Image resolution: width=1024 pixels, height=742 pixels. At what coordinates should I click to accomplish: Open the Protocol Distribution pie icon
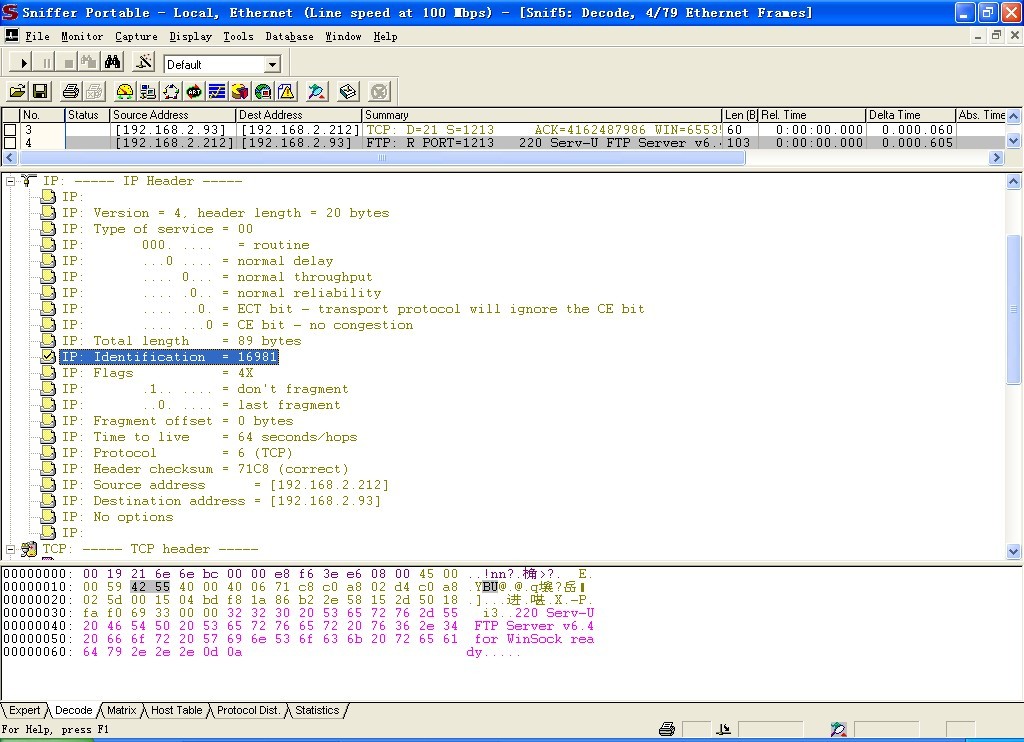coord(240,91)
